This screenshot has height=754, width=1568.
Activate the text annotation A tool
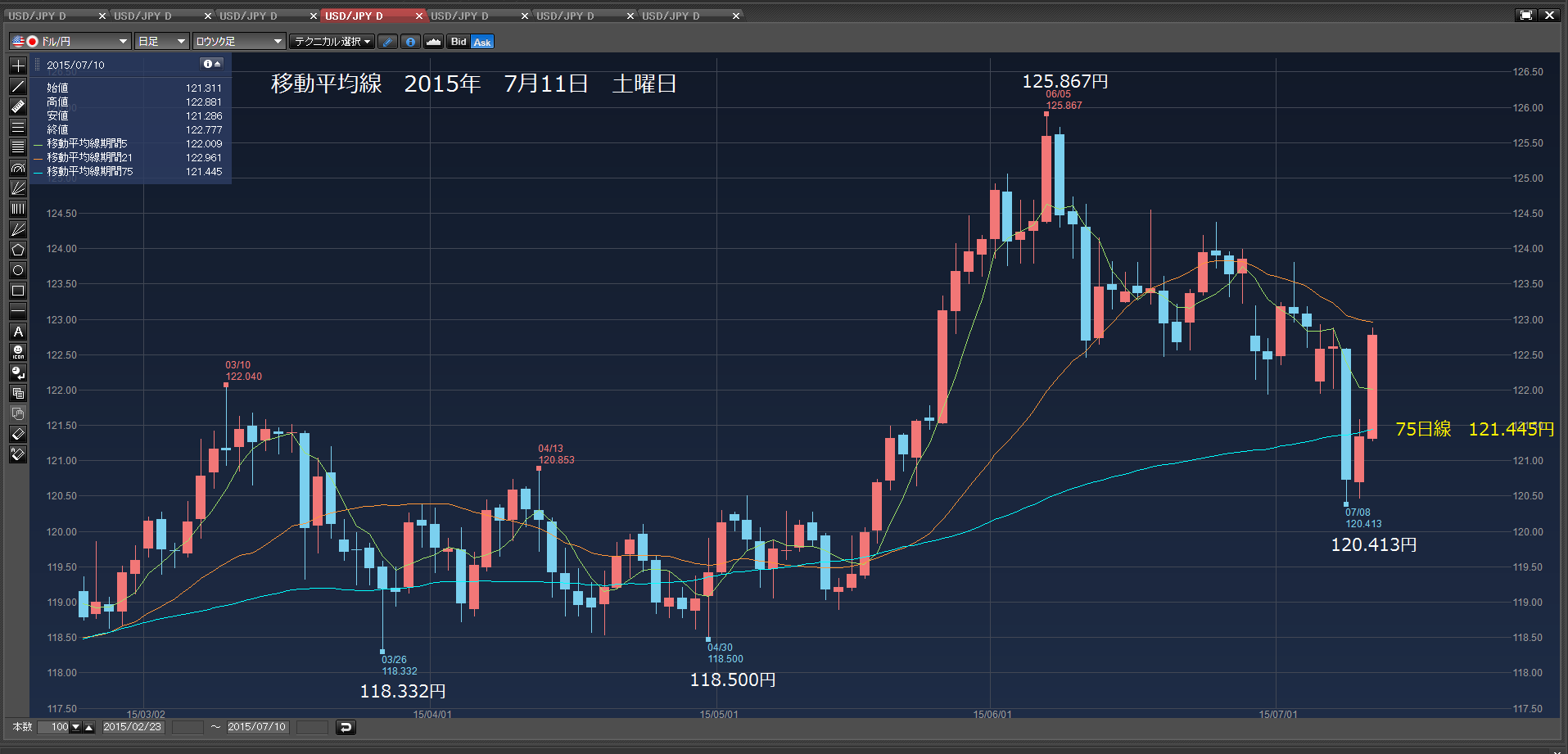(18, 332)
